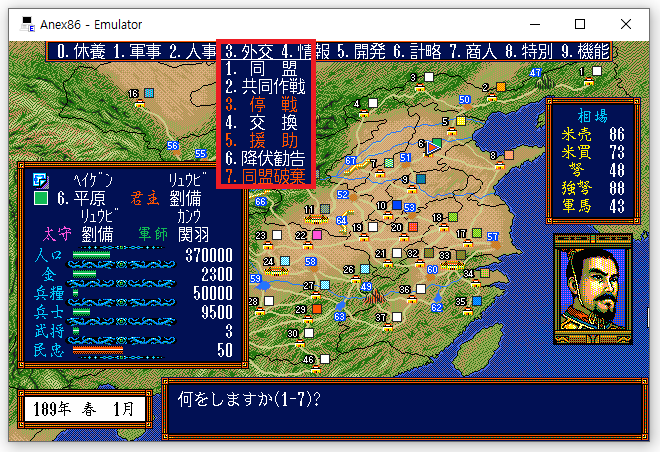Maximize the Anex86 emulator window
This screenshot has height=452, width=660.
tap(580, 24)
